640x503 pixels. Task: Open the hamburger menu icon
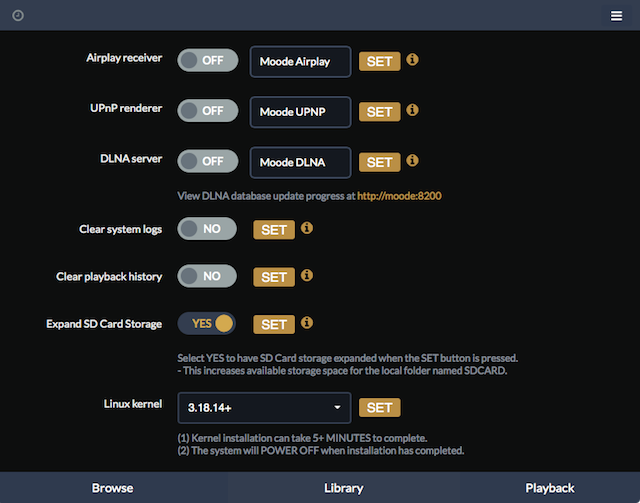[616, 16]
